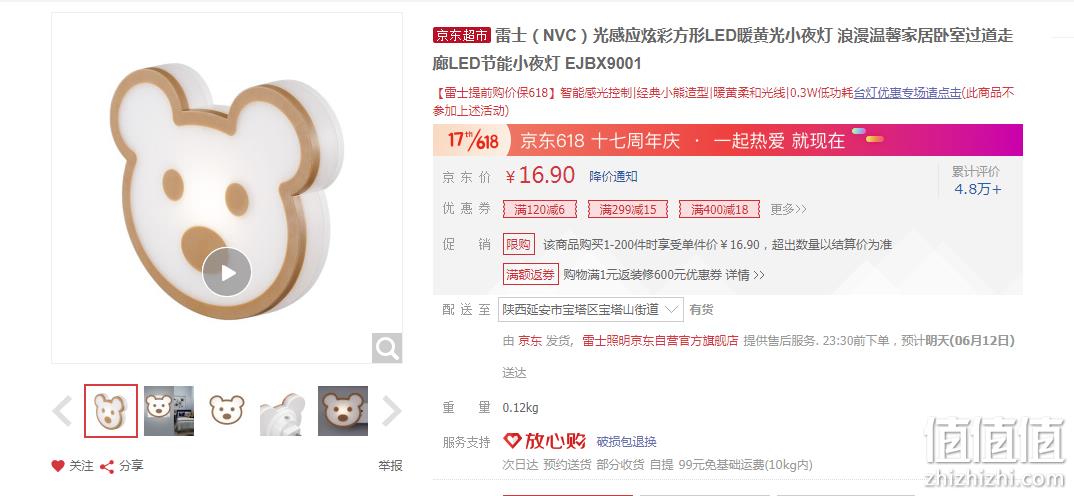The height and width of the screenshot is (496, 1074).
Task: Open 雷士照明京东自营官方旗舰店 store link
Action: coord(660,340)
